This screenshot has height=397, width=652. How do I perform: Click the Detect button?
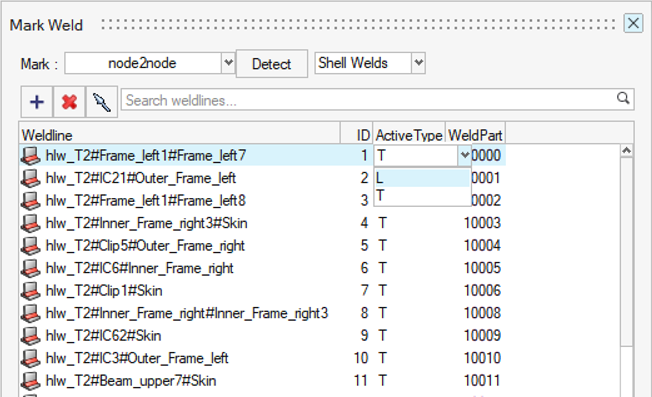[x=272, y=64]
